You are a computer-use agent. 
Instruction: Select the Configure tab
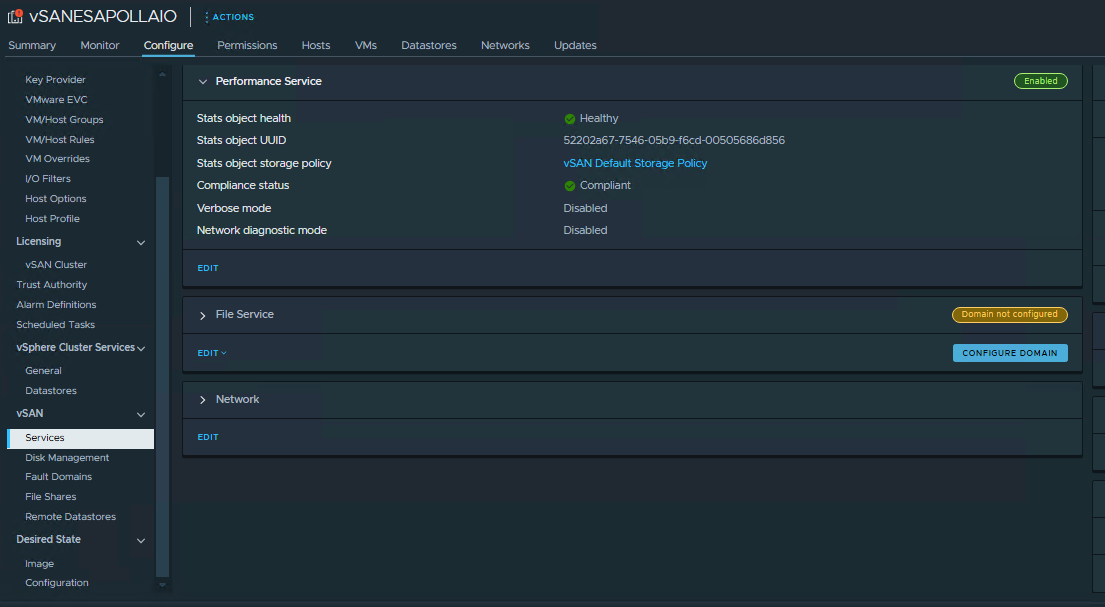[x=168, y=45]
